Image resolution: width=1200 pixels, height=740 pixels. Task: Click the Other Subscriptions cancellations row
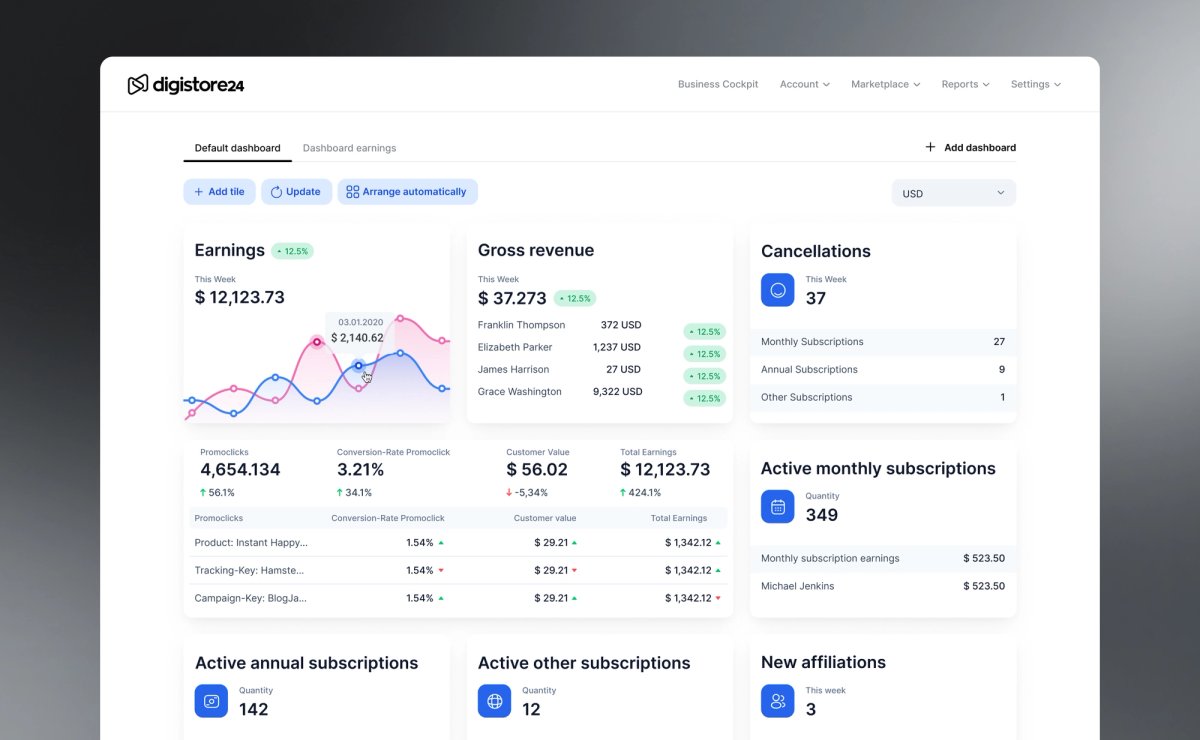click(x=883, y=397)
